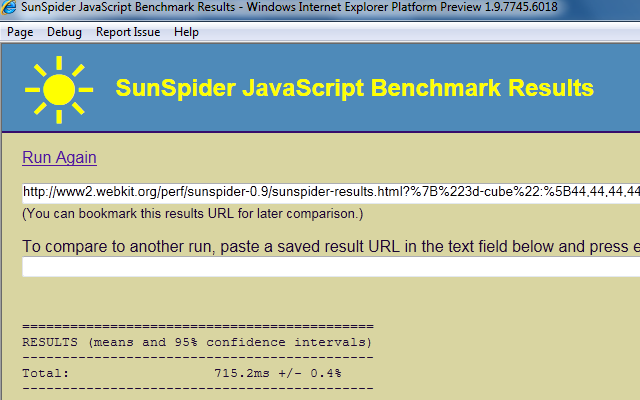640x400 pixels.
Task: Click the yellow sun SunSpider logo
Action: [59, 89]
